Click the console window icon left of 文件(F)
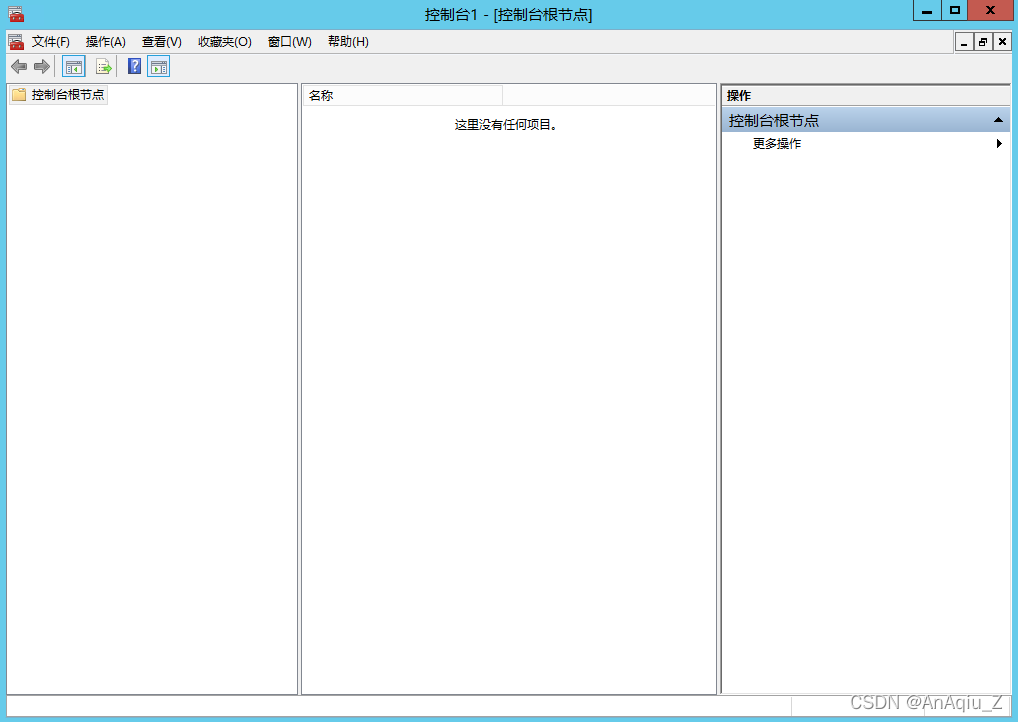The height and width of the screenshot is (722, 1018). (x=15, y=41)
